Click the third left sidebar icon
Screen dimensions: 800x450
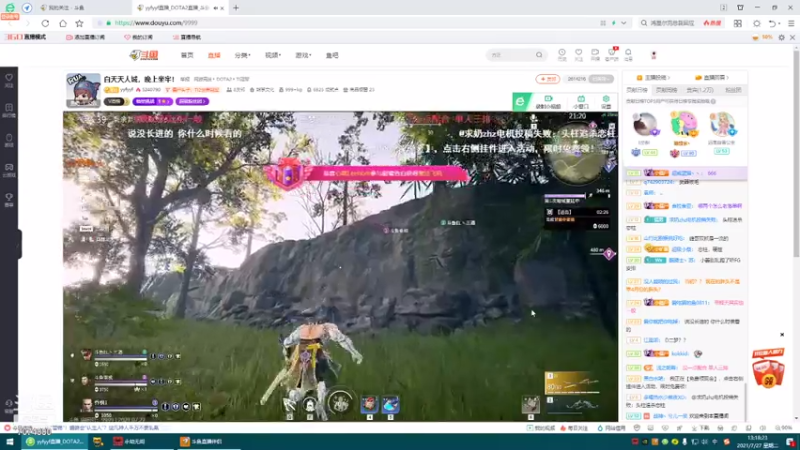[x=9, y=140]
